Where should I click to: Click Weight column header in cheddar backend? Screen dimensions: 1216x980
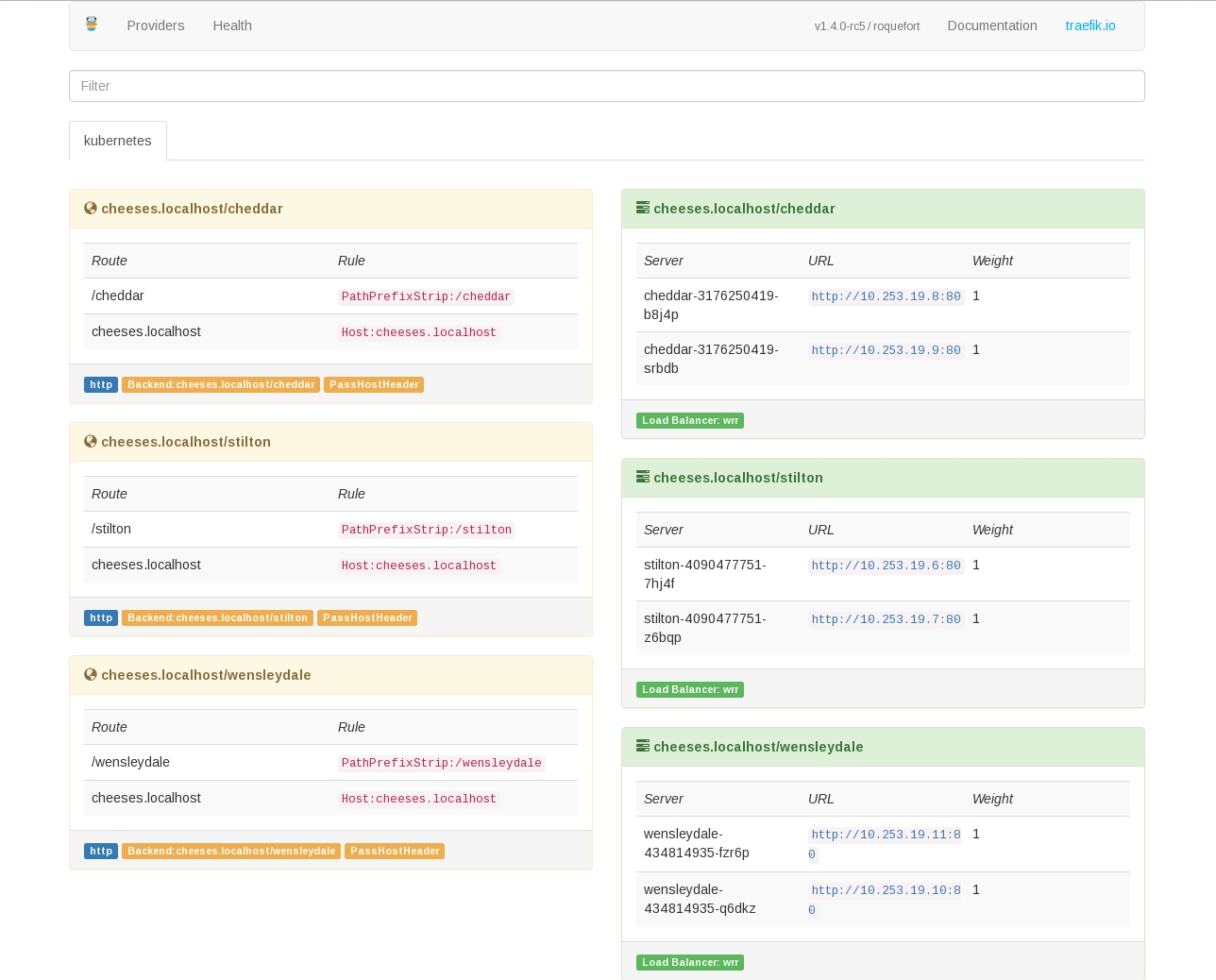pyautogui.click(x=992, y=261)
